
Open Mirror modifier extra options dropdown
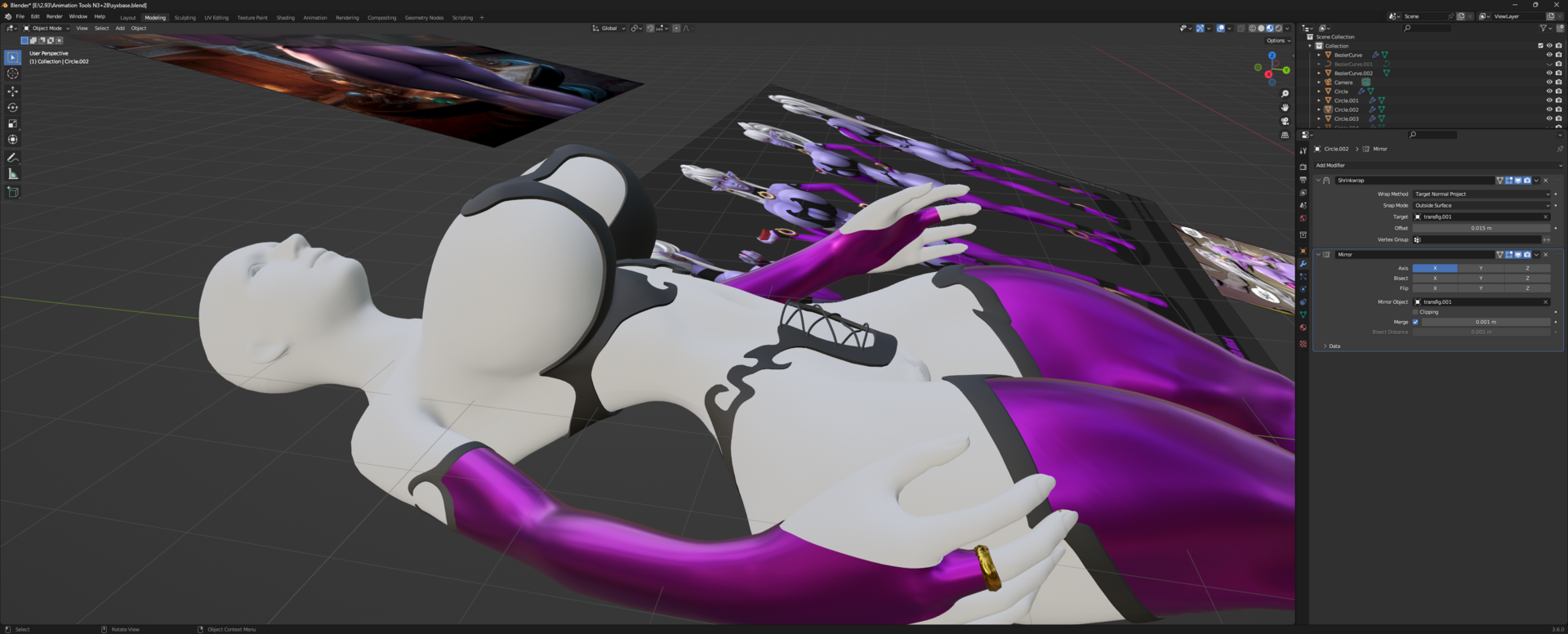coord(1536,255)
